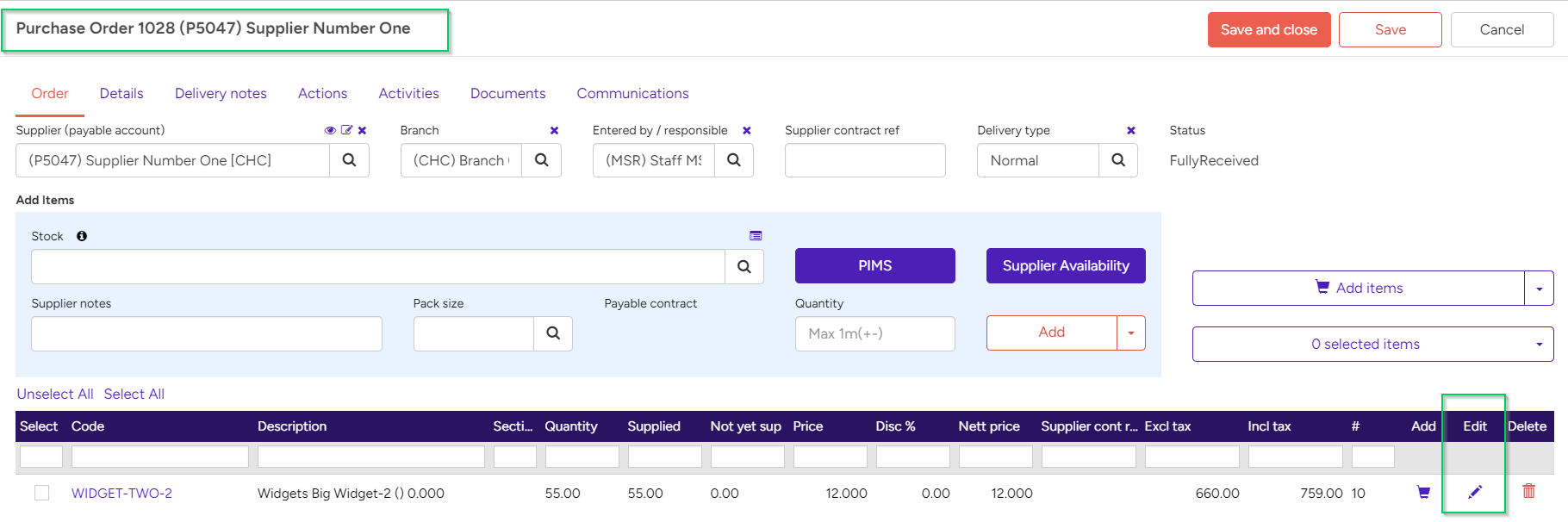Sort by the Code column header
The image size is (1568, 522).
tap(88, 426)
